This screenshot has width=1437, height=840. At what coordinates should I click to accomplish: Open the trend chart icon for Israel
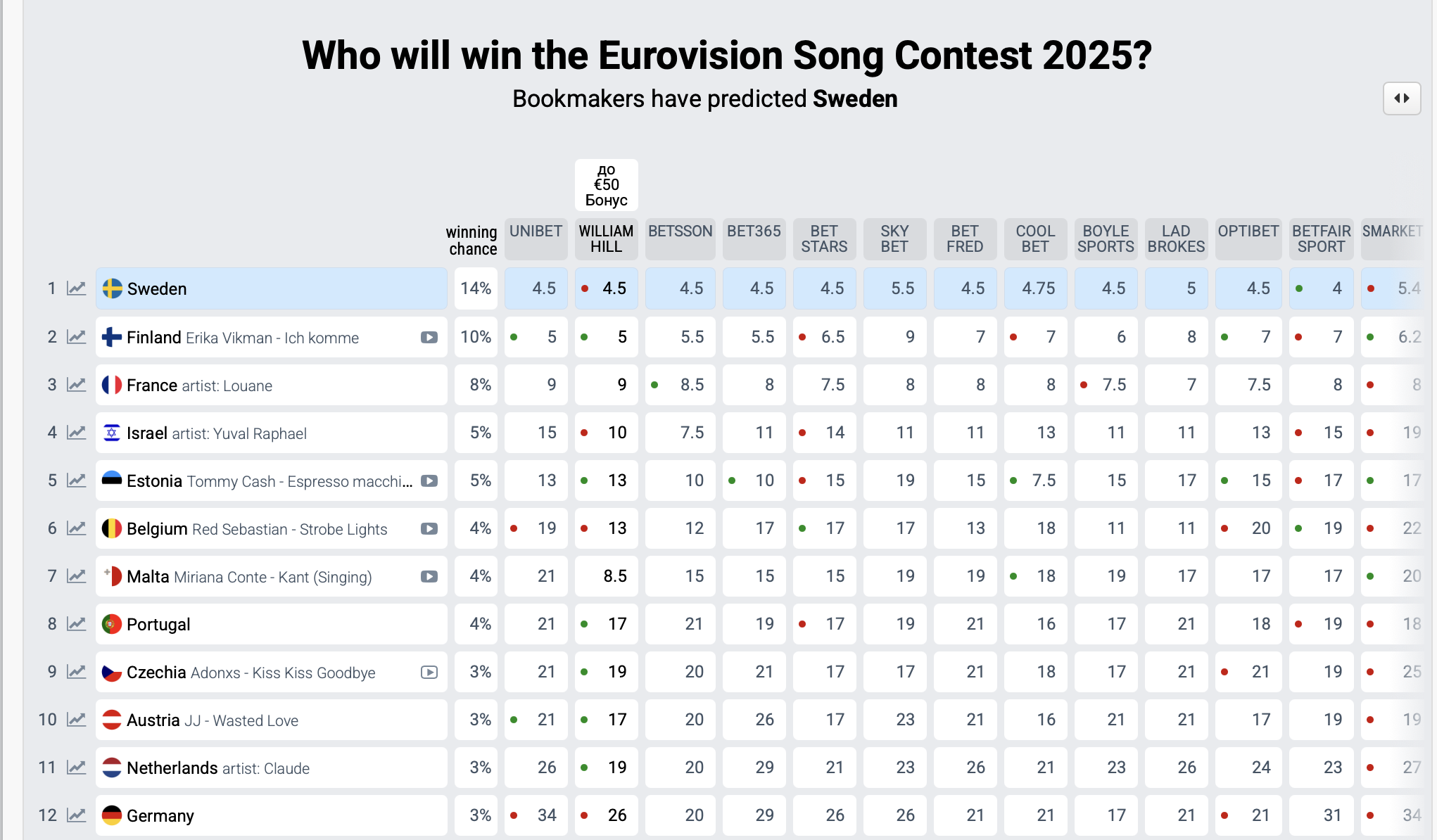[76, 433]
